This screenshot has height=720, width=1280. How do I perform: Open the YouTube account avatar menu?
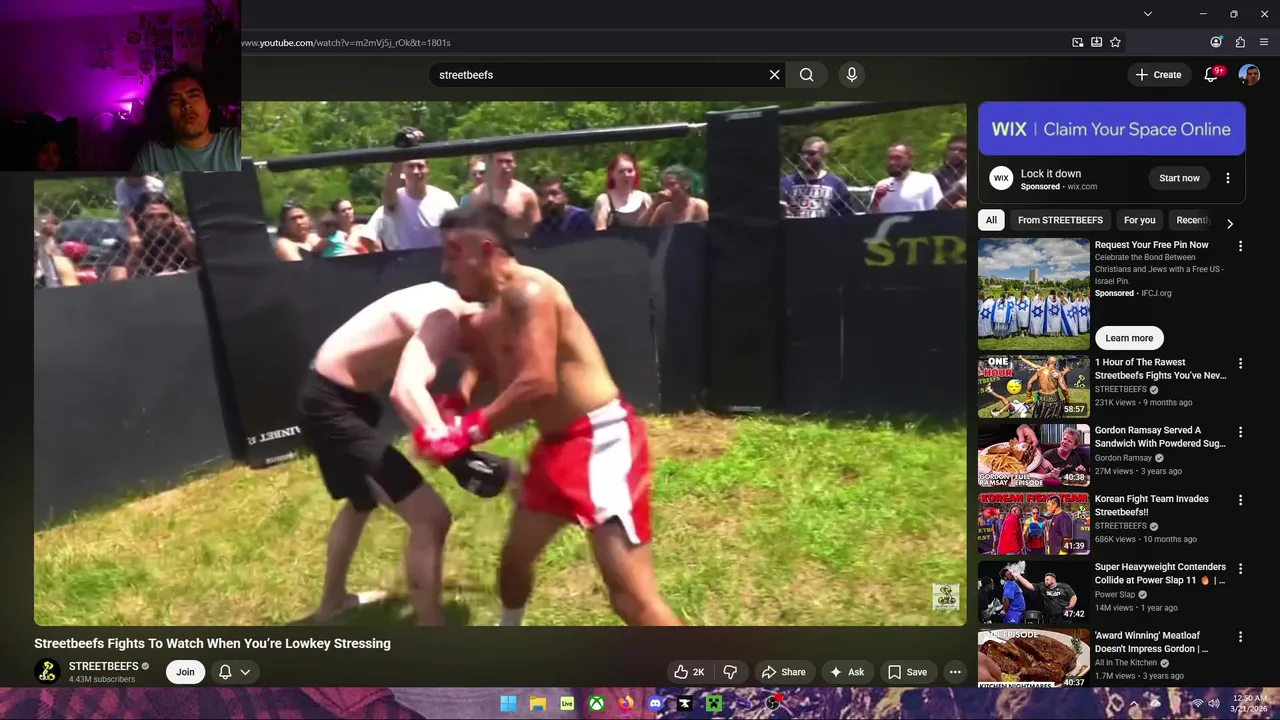coord(1249,75)
